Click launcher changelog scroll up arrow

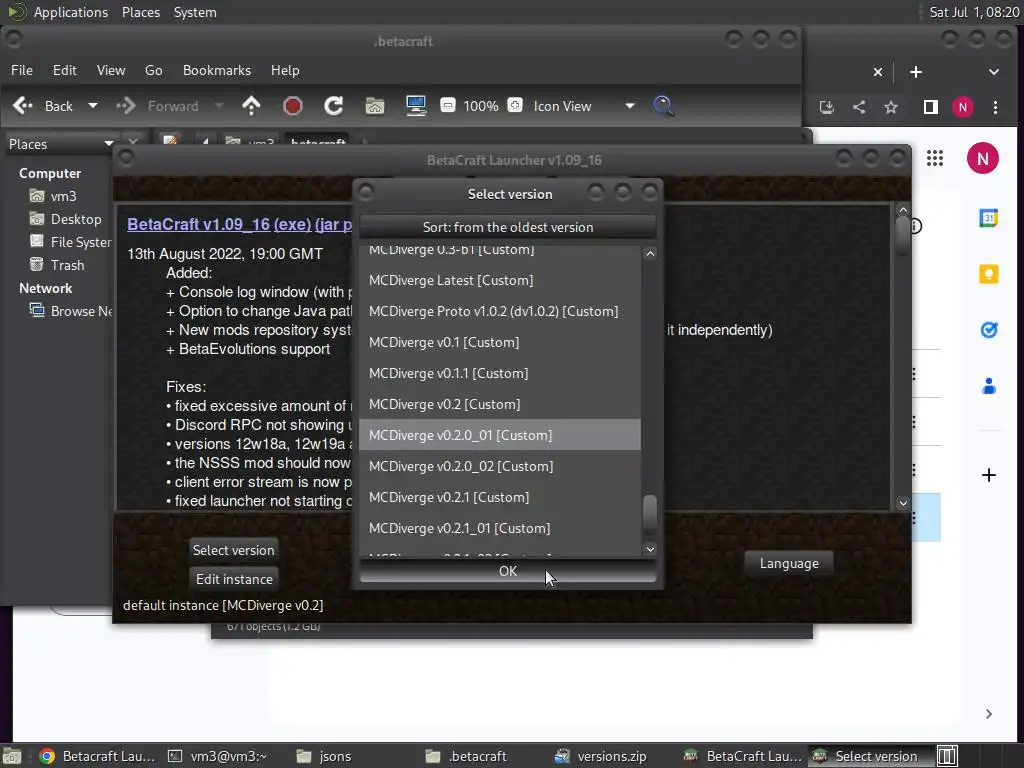[x=903, y=210]
